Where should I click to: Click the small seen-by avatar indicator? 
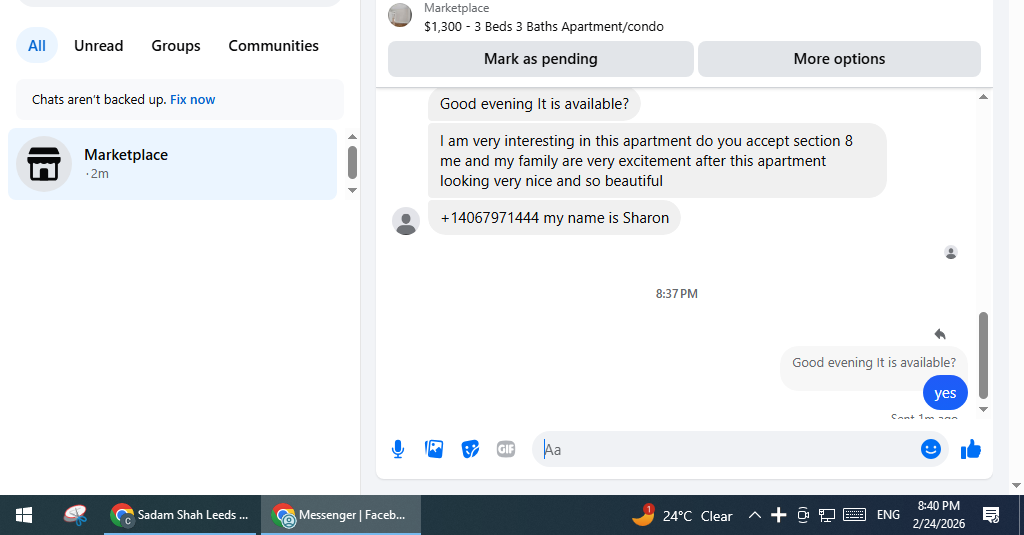(951, 252)
